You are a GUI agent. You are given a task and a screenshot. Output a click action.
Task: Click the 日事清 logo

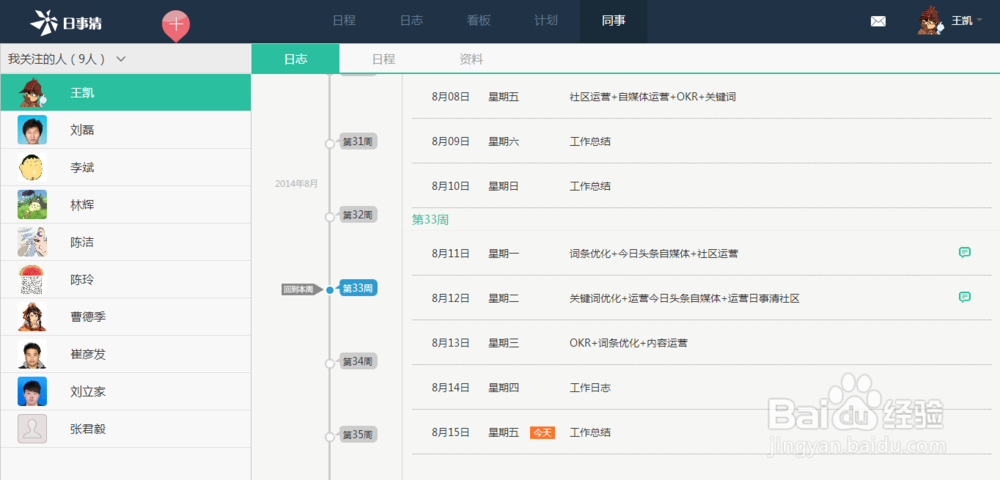pos(66,21)
